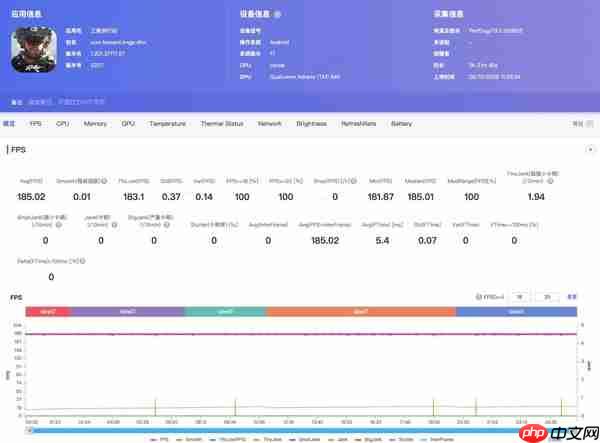Screen dimensions: 600x443
Task: Click the Median FPS value 185.01
Action: [x=421, y=197]
